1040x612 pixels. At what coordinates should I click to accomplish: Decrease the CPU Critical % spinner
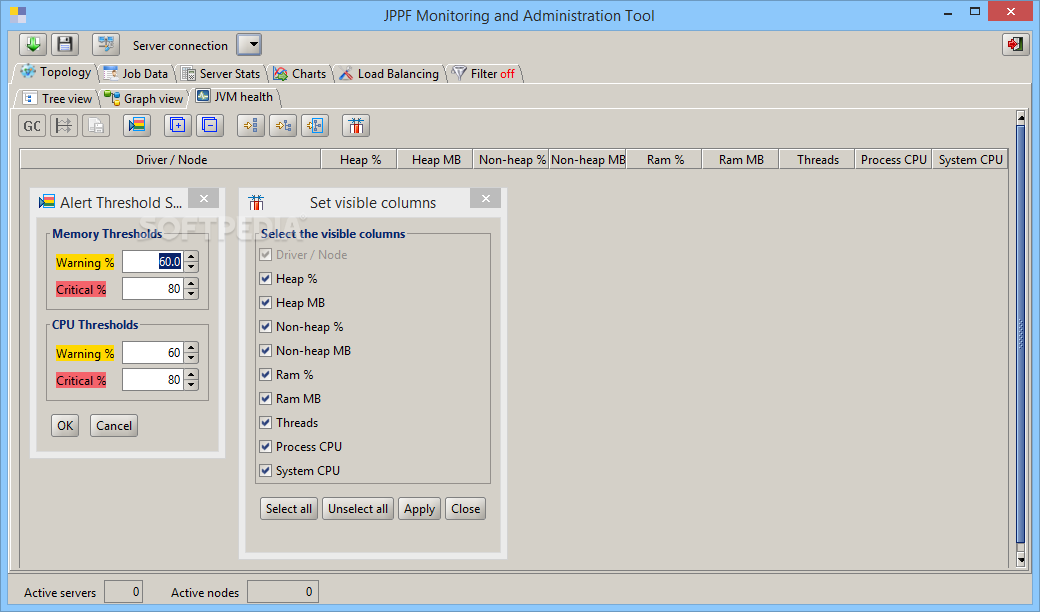point(191,385)
